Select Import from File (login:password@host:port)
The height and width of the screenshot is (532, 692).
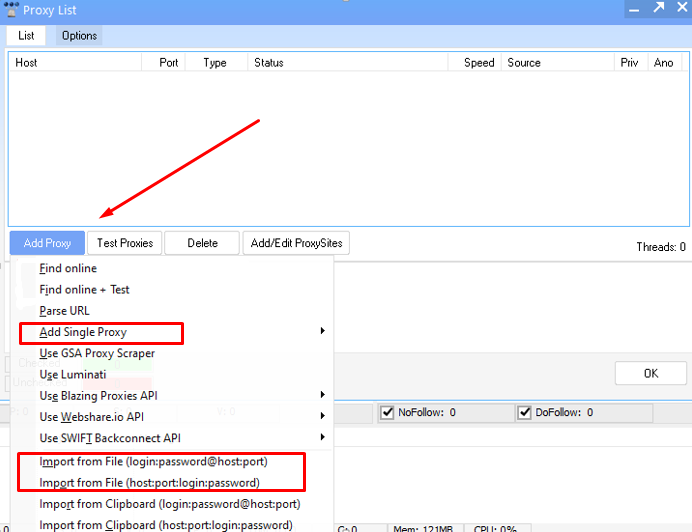click(x=153, y=462)
